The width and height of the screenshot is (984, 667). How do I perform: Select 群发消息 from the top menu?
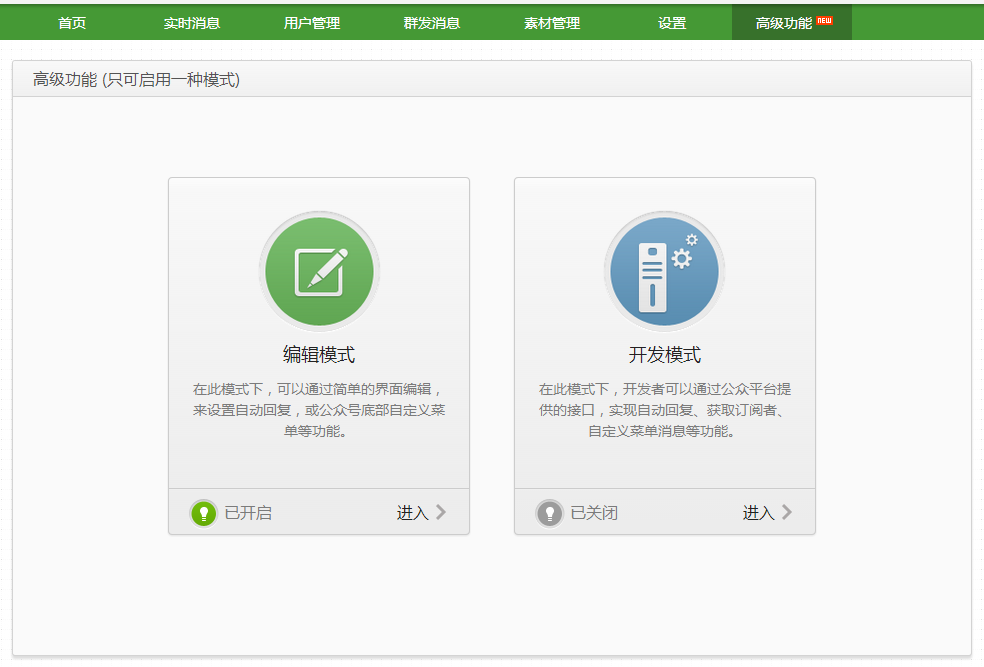tap(433, 20)
